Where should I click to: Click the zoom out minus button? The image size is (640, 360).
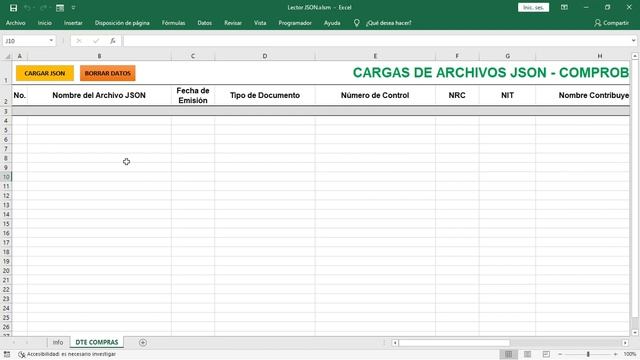click(x=560, y=354)
